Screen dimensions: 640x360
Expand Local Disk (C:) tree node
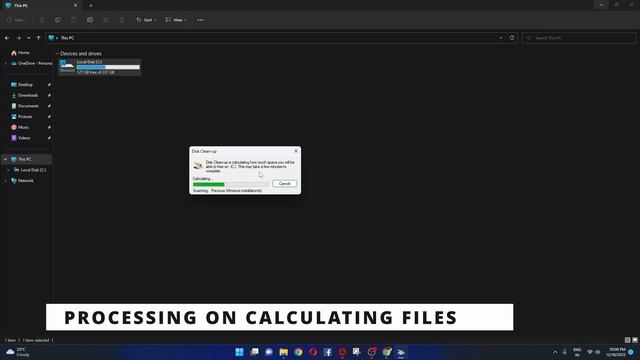(x=9, y=170)
